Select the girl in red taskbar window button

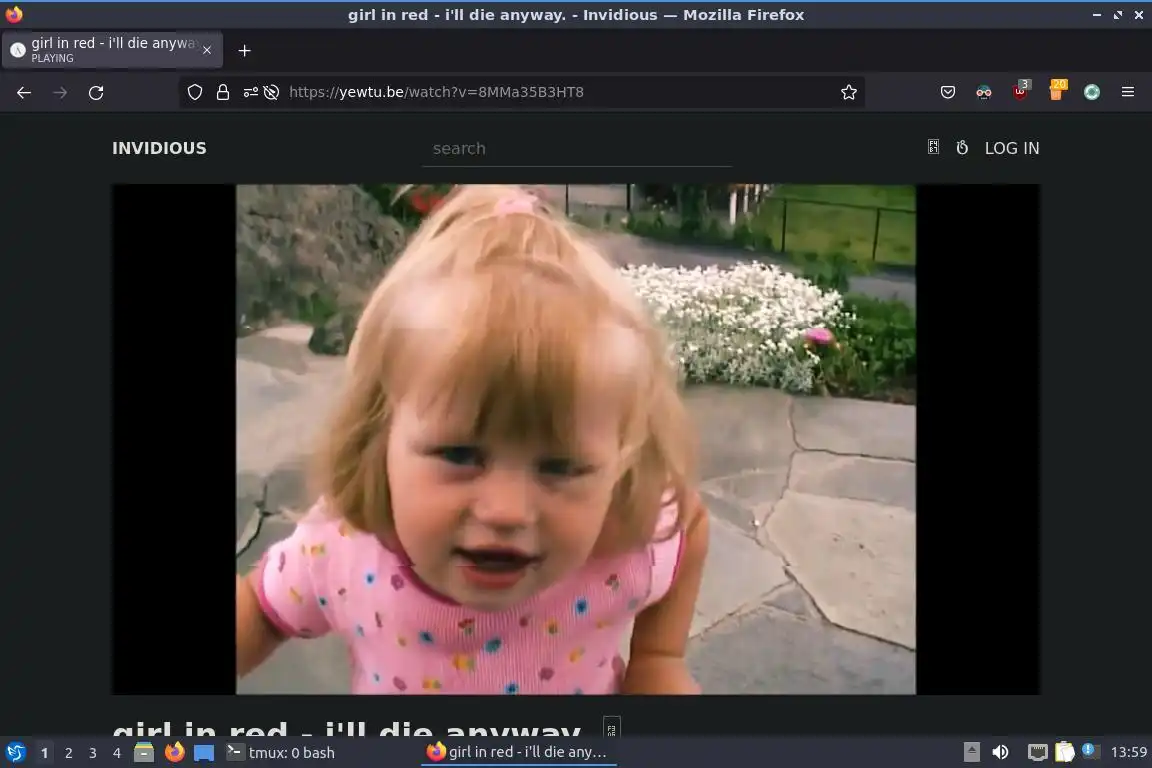tap(518, 752)
